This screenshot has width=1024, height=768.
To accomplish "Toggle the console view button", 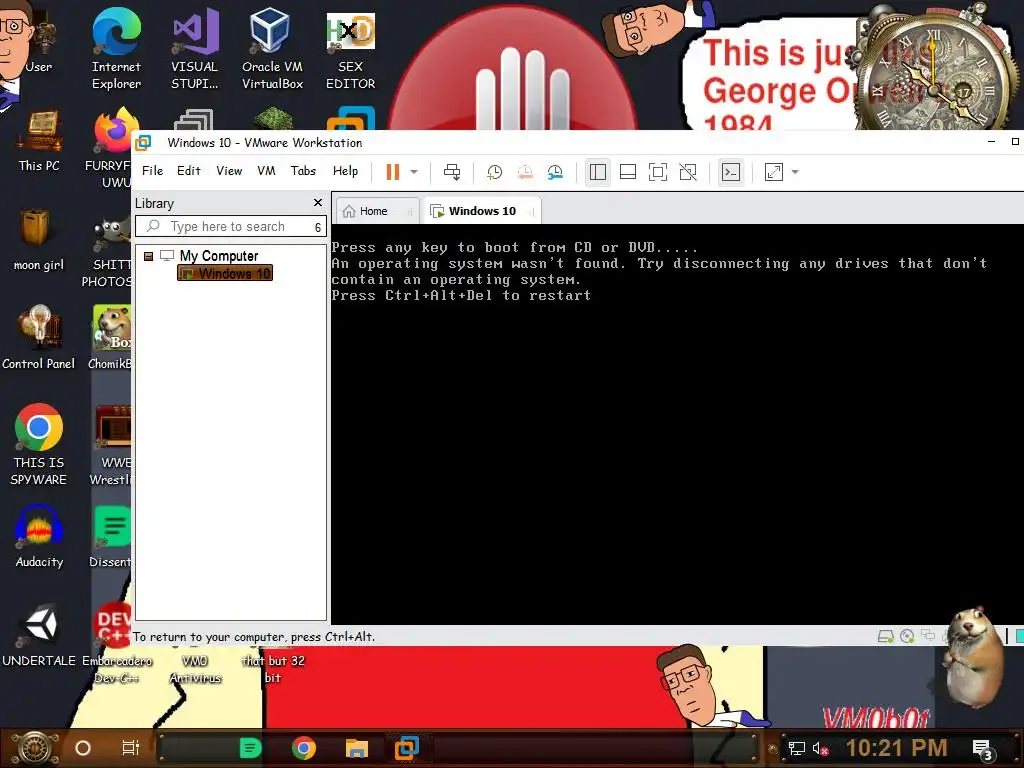I will (x=731, y=172).
